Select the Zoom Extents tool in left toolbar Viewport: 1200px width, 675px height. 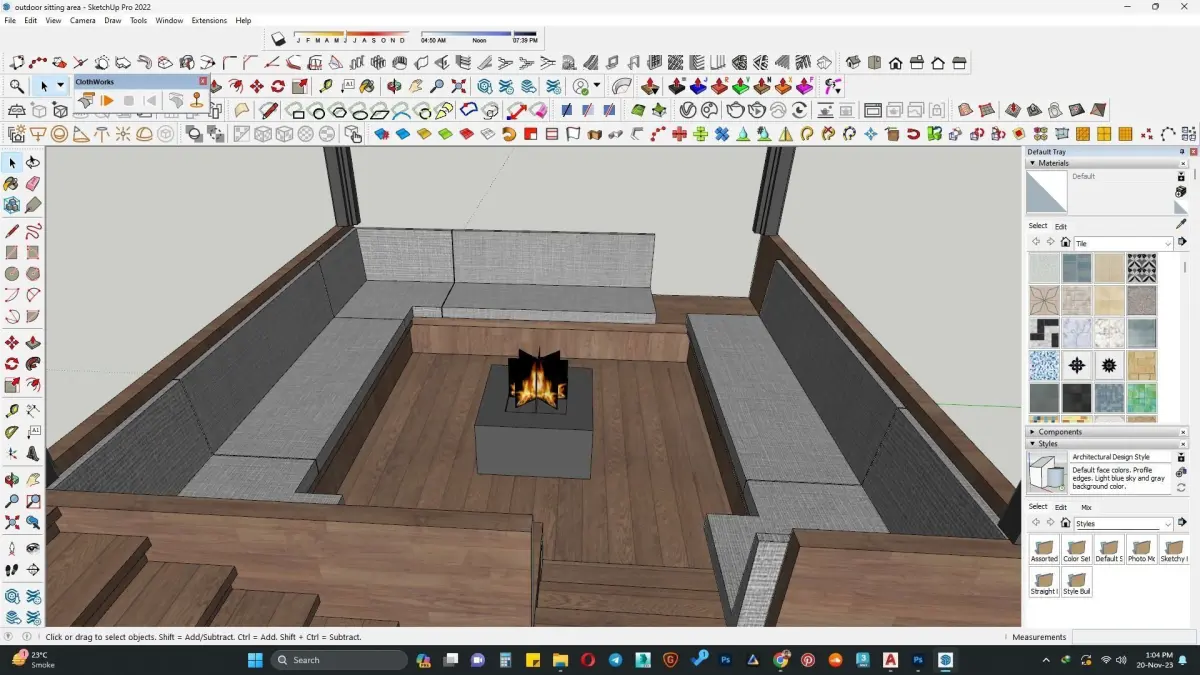(x=12, y=522)
